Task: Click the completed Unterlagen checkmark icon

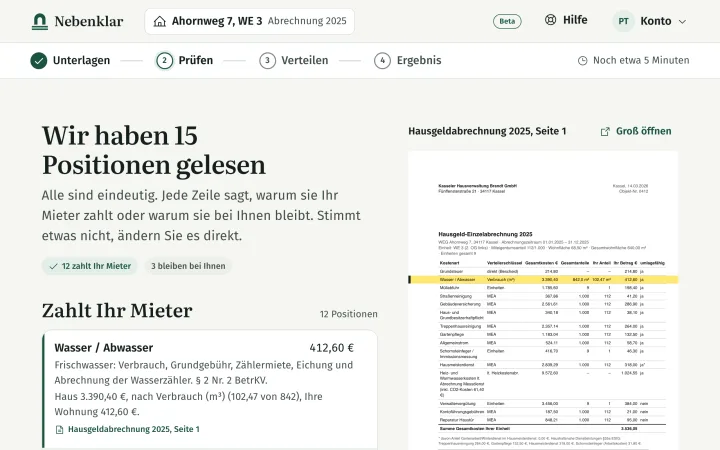Action: (39, 61)
